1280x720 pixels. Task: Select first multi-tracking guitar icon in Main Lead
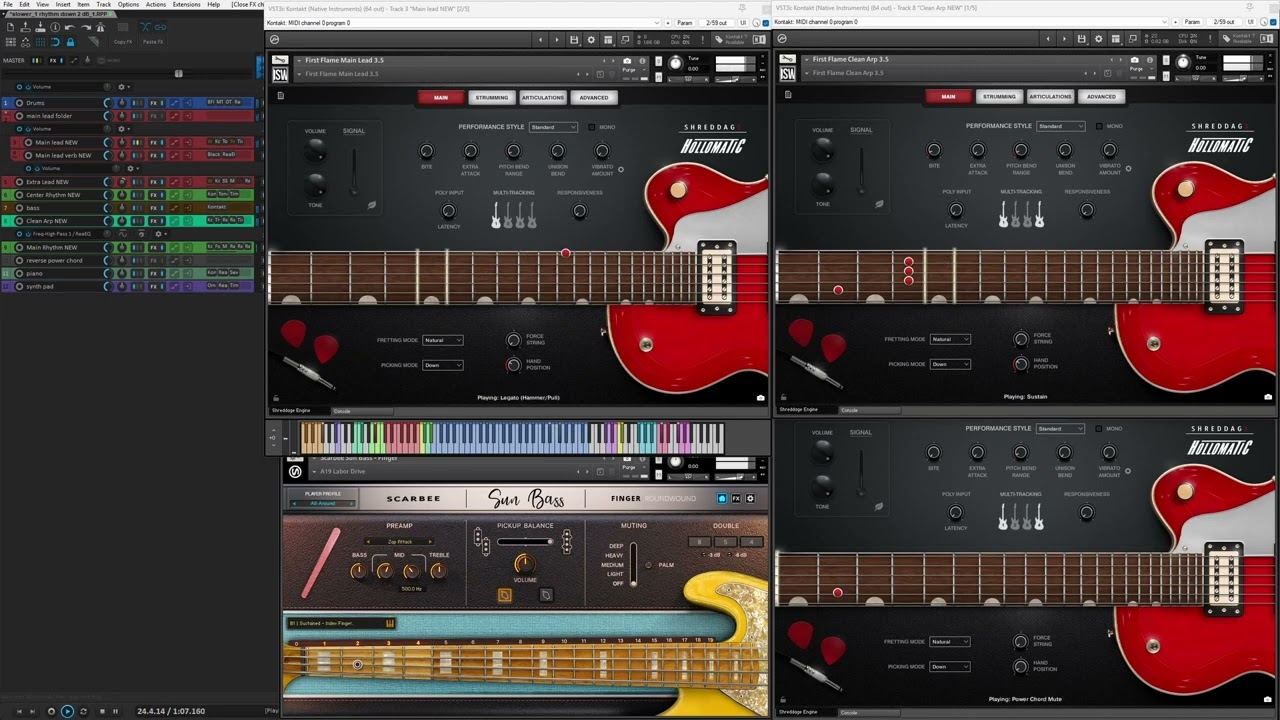[496, 214]
